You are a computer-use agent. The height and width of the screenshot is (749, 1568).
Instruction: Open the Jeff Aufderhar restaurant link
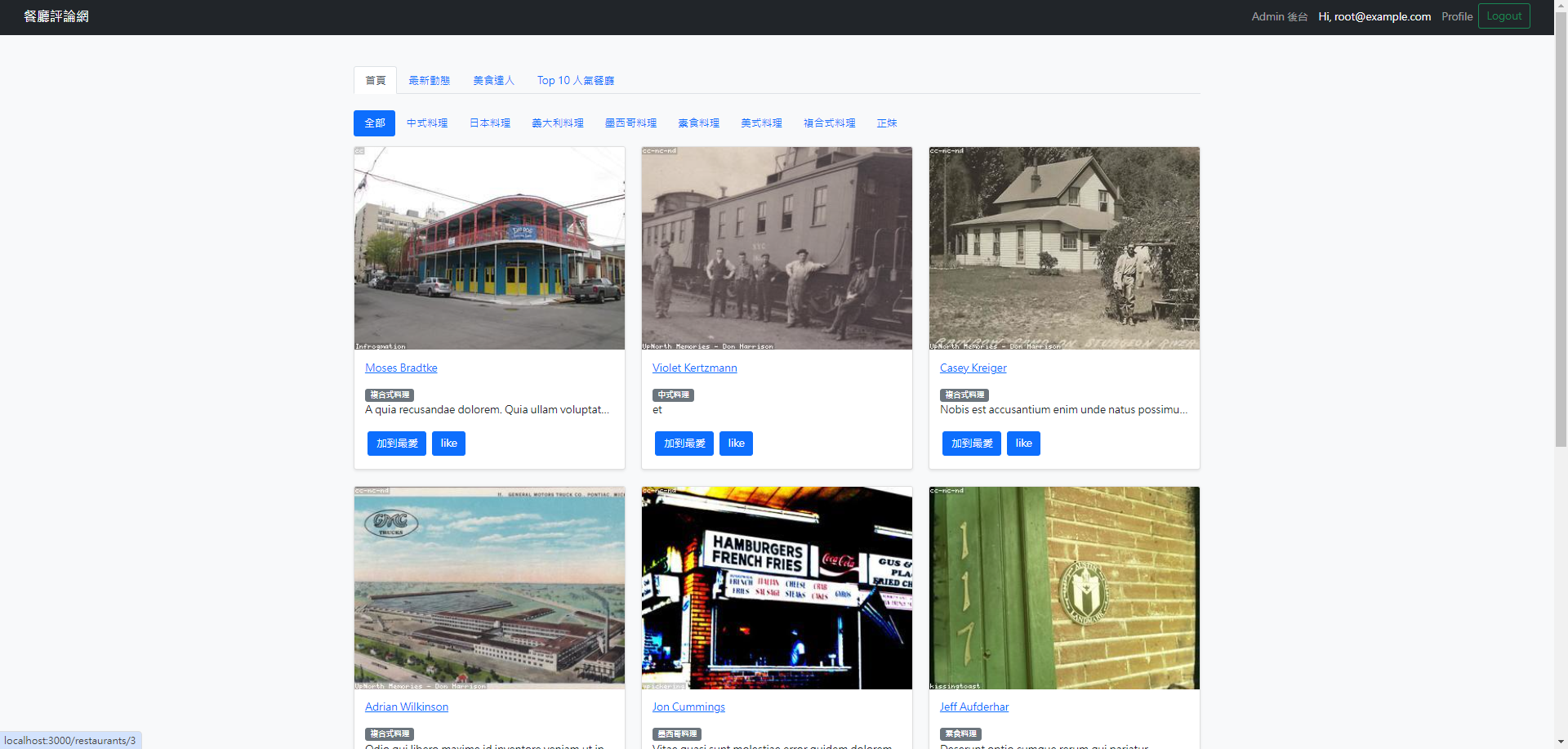click(x=974, y=707)
